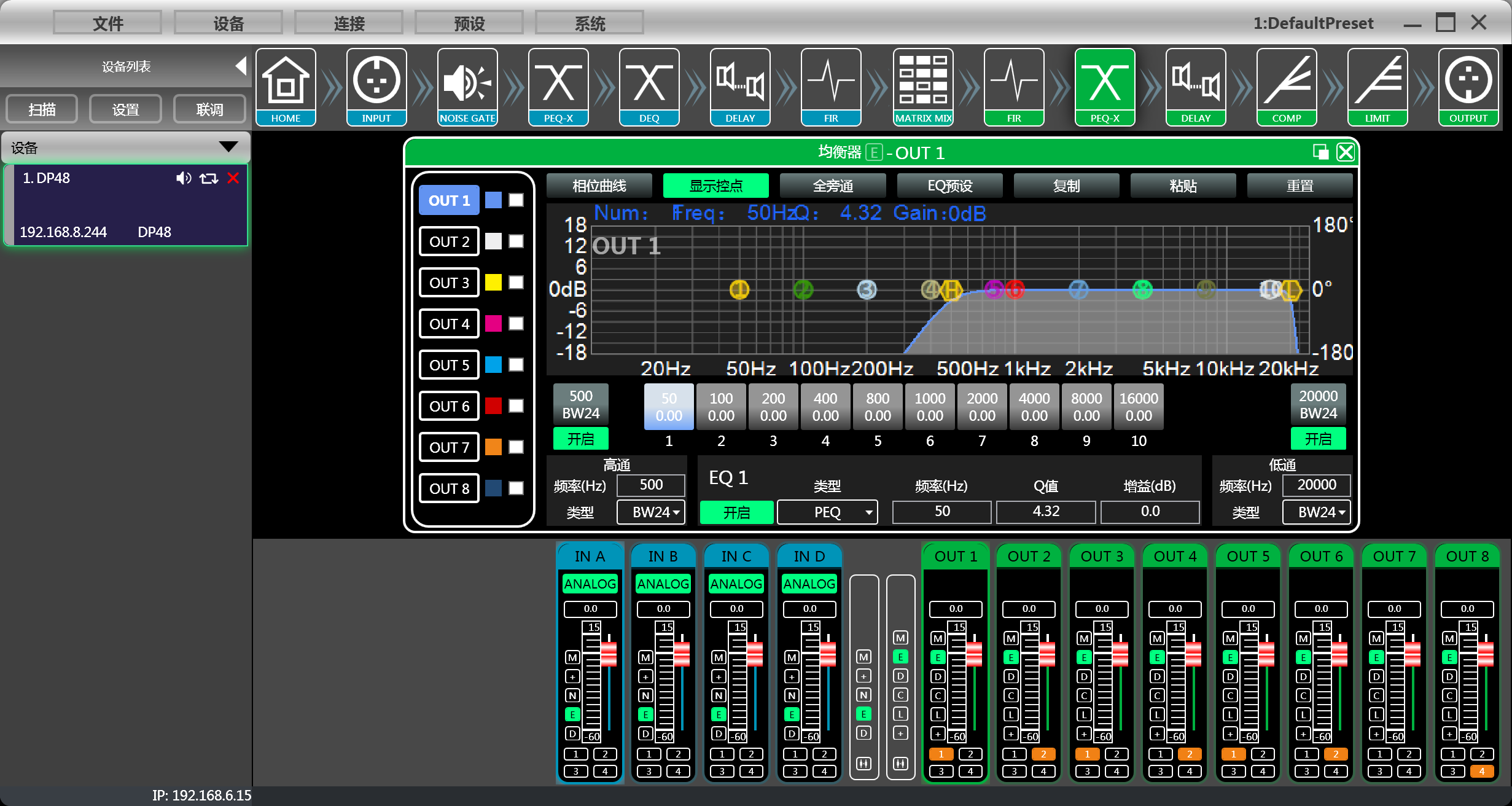This screenshot has height=806, width=1512.
Task: Click the EQ 1 Q值 field showing 4.32
Action: coord(1046,512)
